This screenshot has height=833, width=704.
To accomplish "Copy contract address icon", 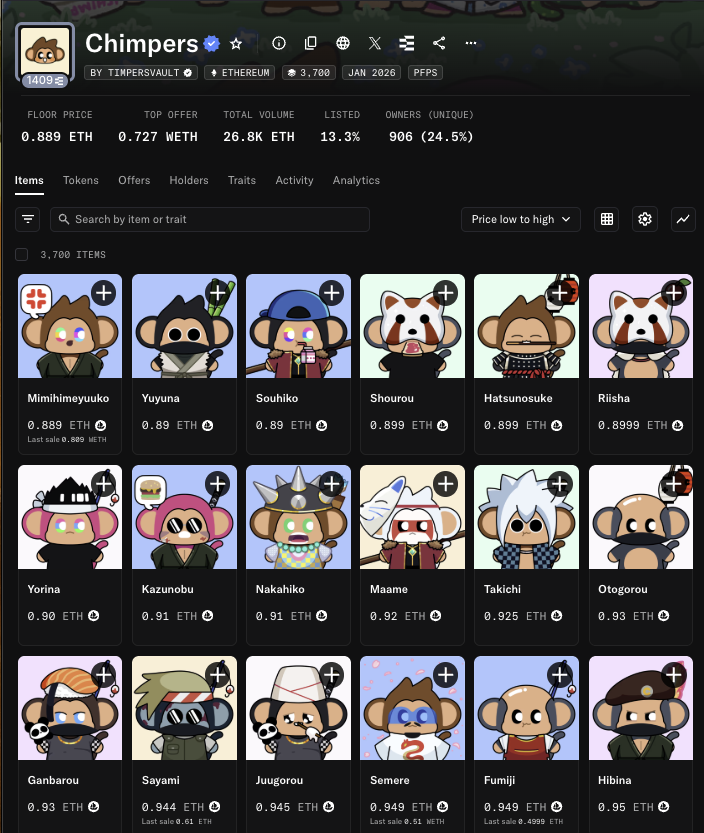I will pyautogui.click(x=311, y=43).
